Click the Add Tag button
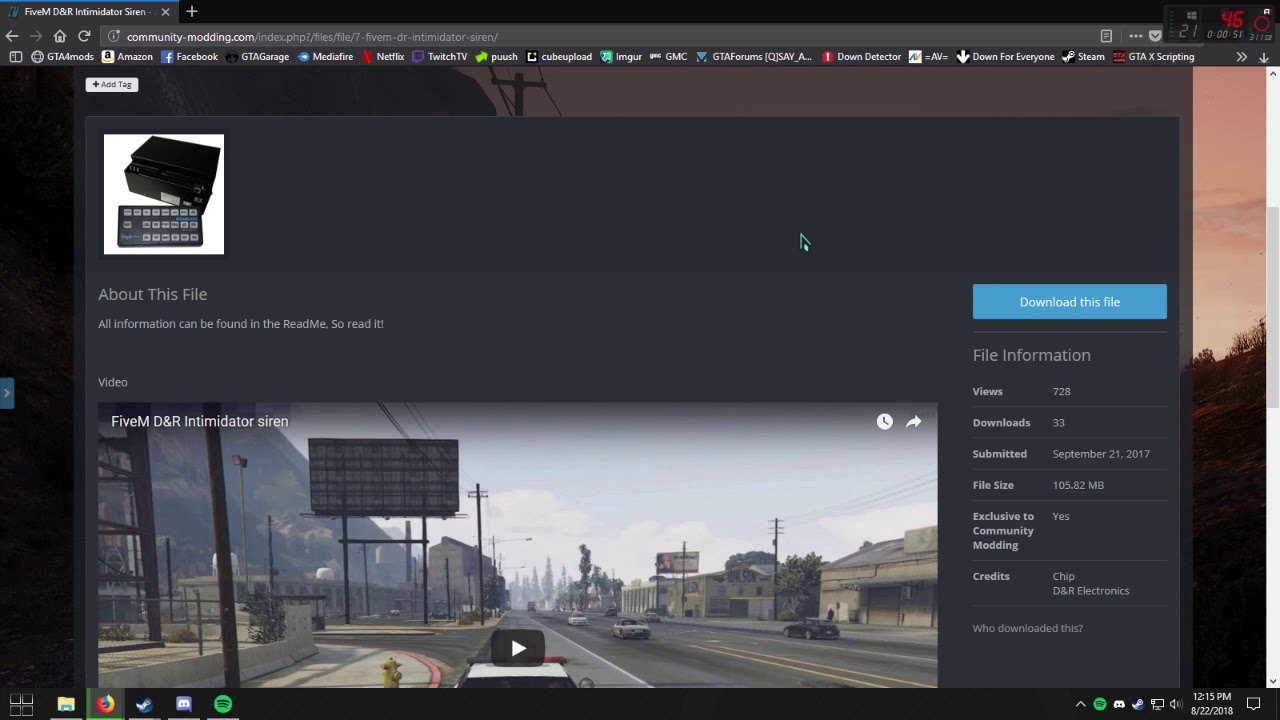 (x=111, y=84)
